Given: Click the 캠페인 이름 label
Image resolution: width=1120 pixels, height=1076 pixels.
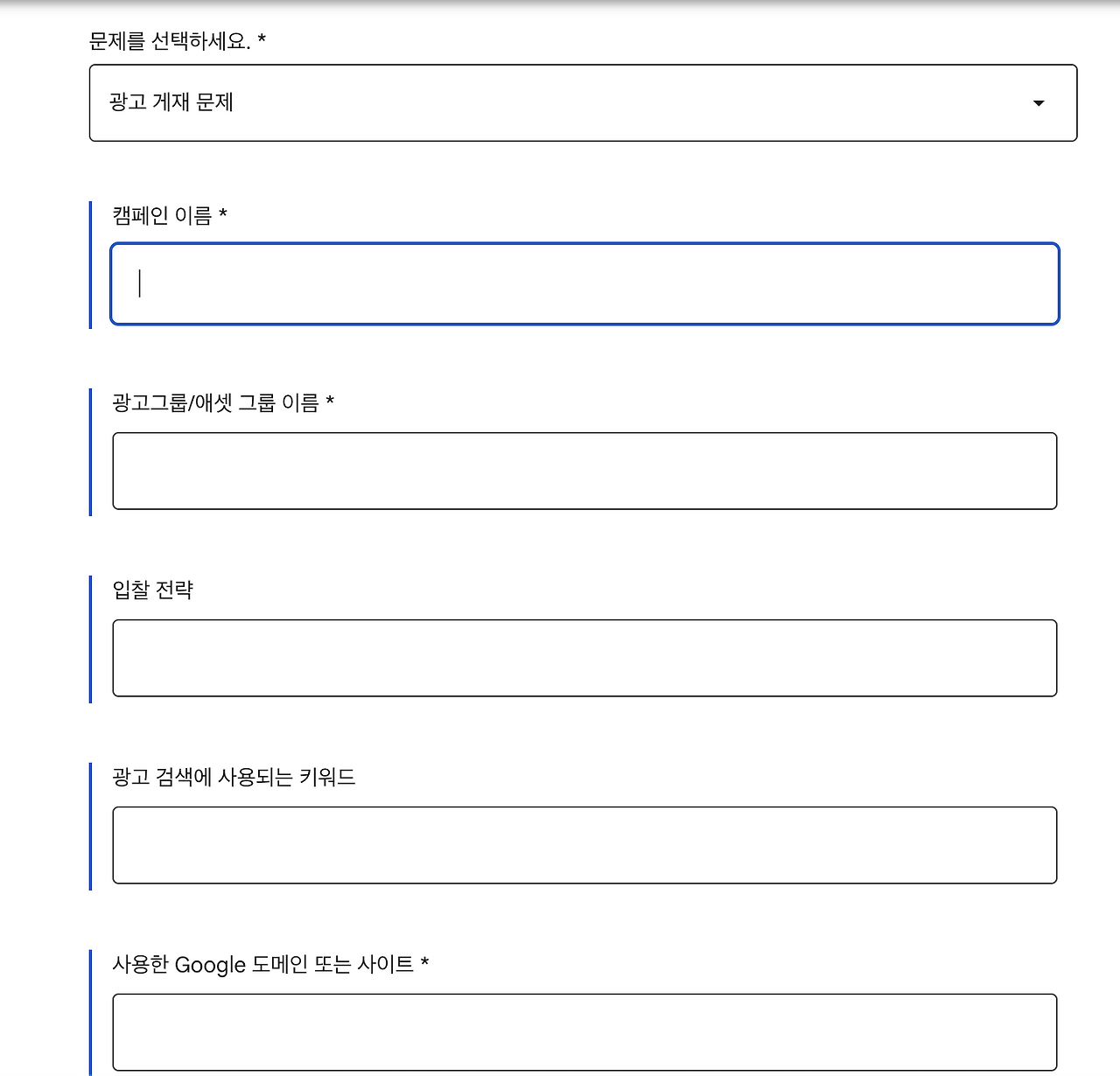Looking at the screenshot, I should pos(164,216).
